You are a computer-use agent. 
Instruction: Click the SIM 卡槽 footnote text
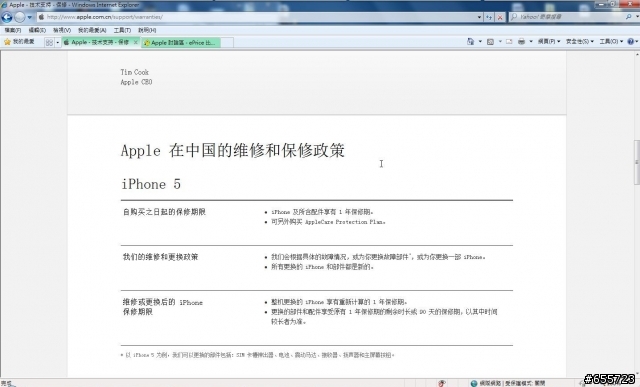pyautogui.click(x=258, y=355)
